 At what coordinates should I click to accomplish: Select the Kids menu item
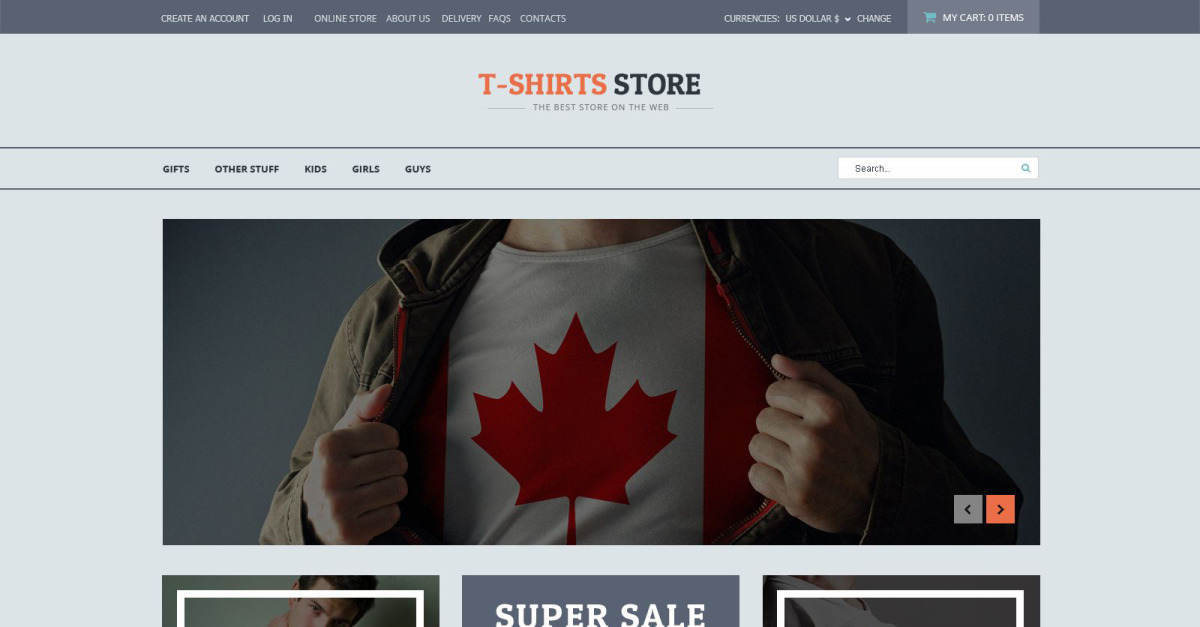316,169
